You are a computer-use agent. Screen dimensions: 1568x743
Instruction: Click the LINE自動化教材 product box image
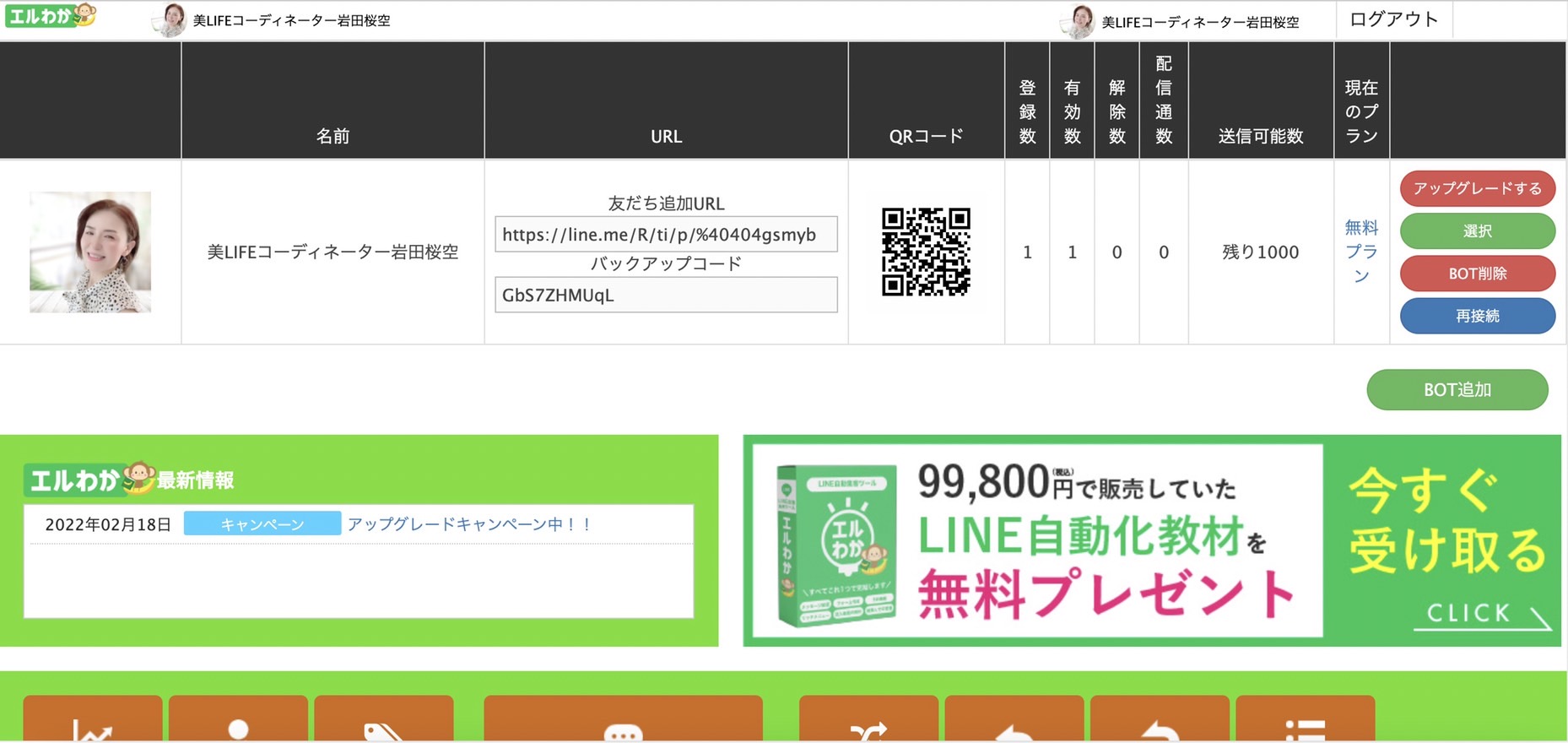(x=836, y=545)
